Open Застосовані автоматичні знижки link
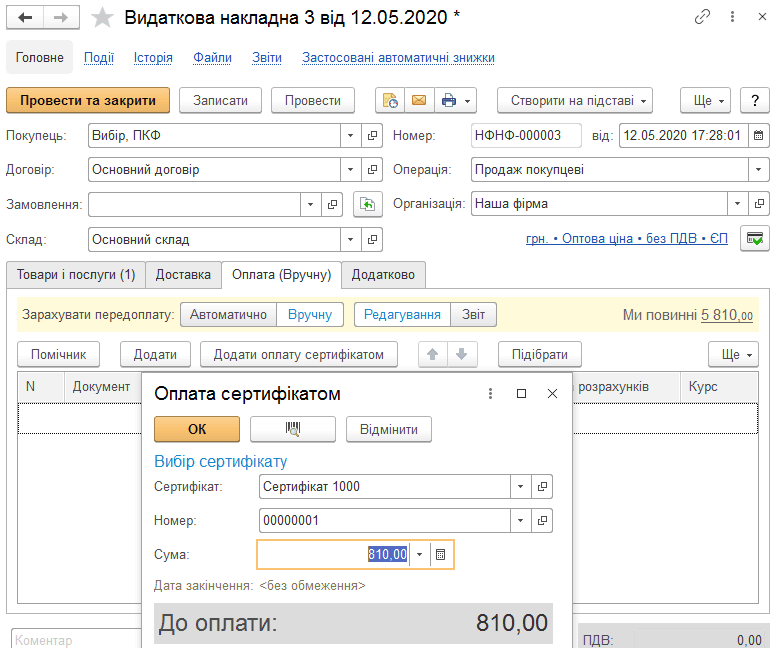773x648 pixels. tap(398, 58)
